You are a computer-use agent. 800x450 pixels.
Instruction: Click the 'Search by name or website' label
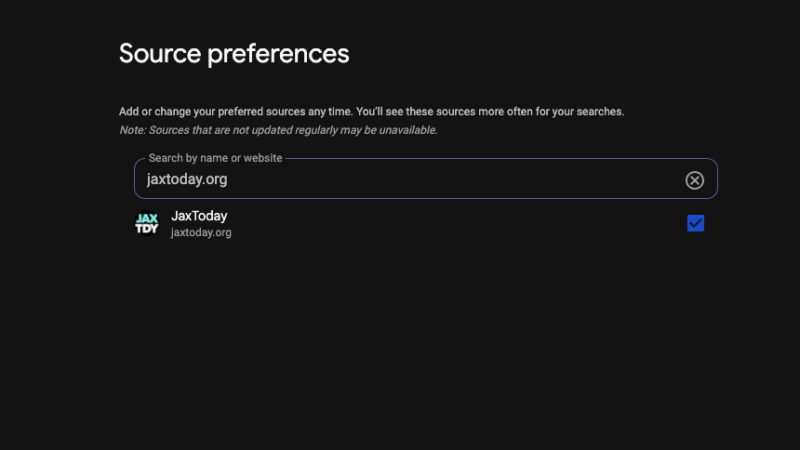click(x=215, y=158)
